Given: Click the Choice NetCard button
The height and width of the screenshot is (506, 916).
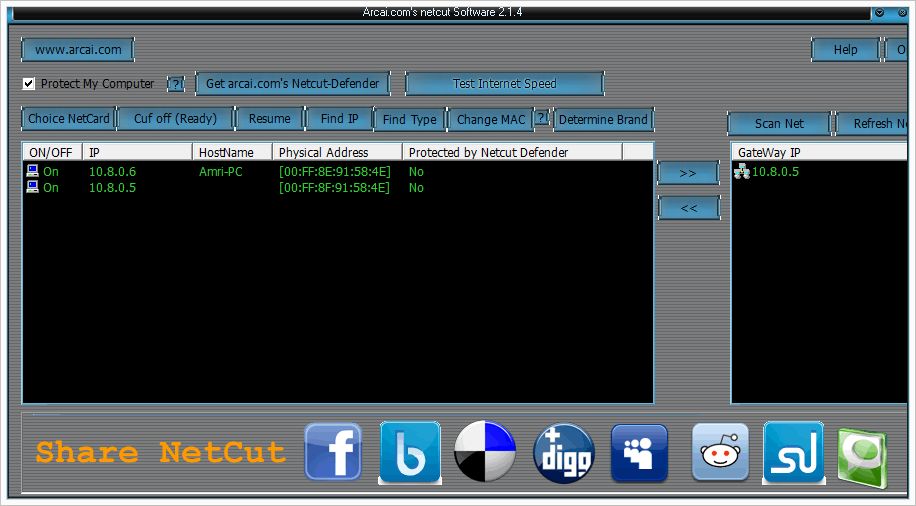Looking at the screenshot, I should [x=69, y=119].
